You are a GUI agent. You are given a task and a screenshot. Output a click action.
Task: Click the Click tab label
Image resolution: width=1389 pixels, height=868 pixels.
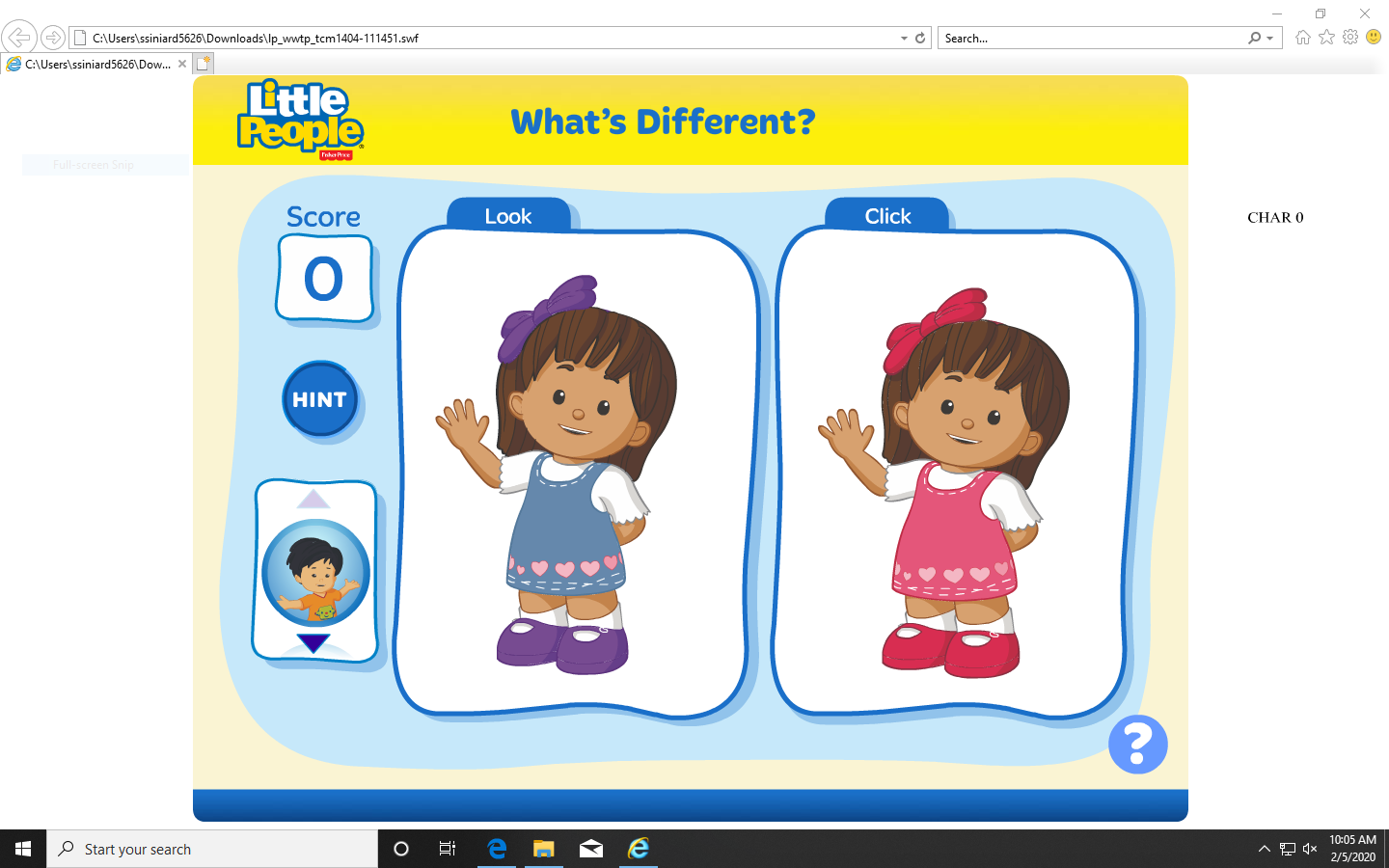[x=887, y=216]
